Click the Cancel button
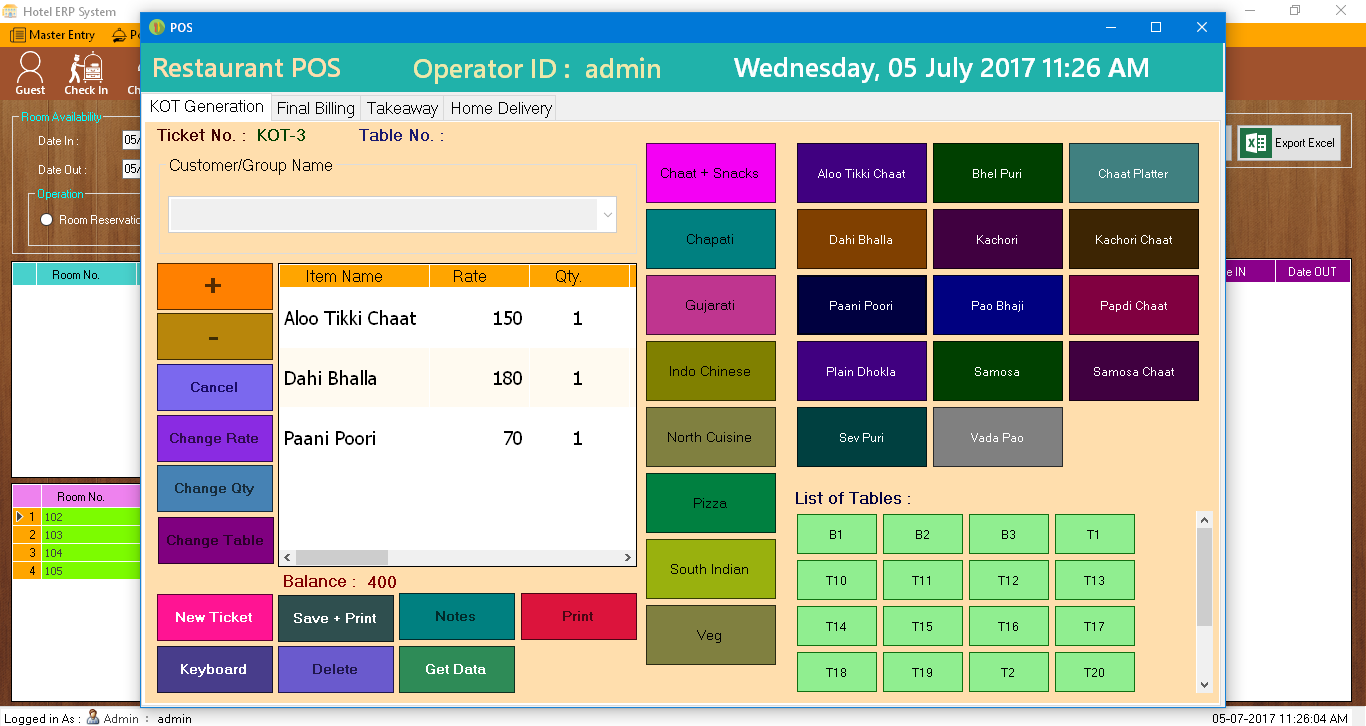The height and width of the screenshot is (726, 1366). click(x=215, y=387)
